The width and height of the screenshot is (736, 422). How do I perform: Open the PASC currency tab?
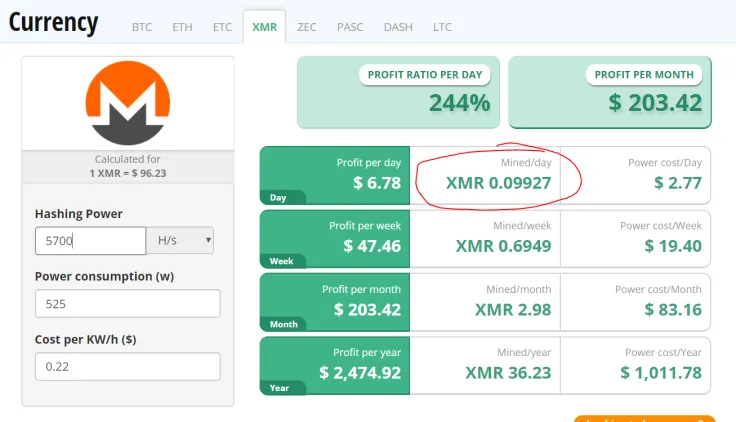(350, 27)
